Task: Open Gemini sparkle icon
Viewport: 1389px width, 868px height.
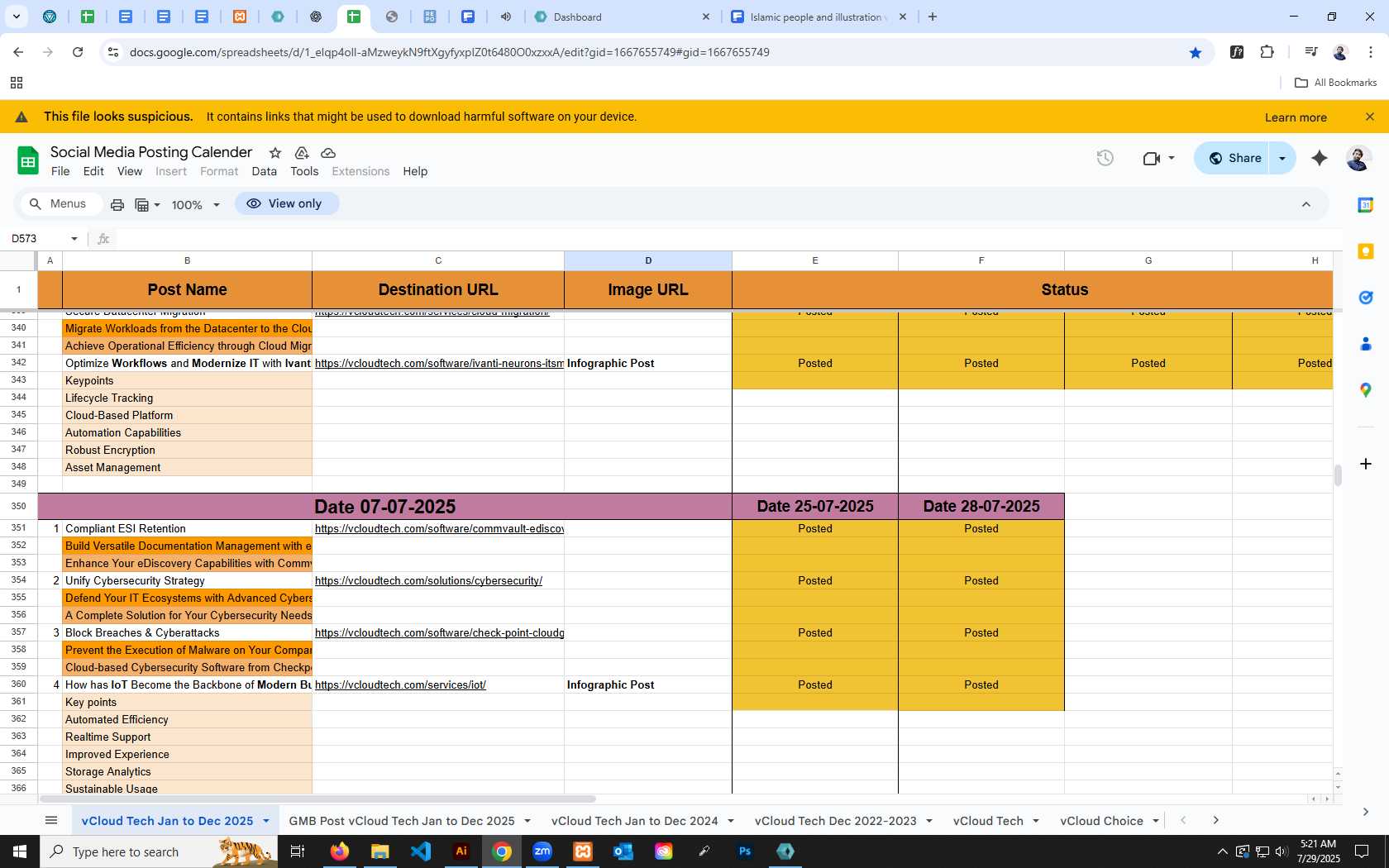Action: (x=1320, y=158)
